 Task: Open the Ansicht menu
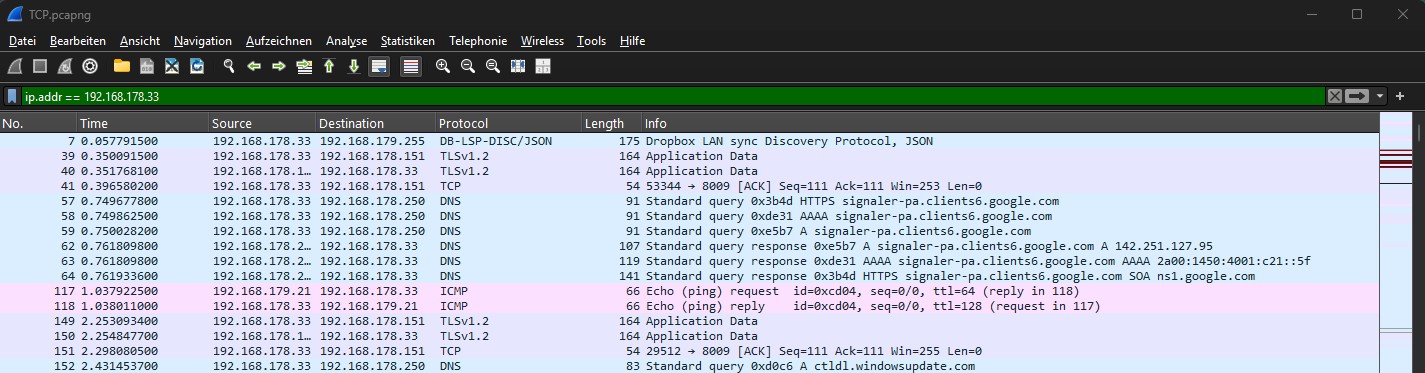140,41
